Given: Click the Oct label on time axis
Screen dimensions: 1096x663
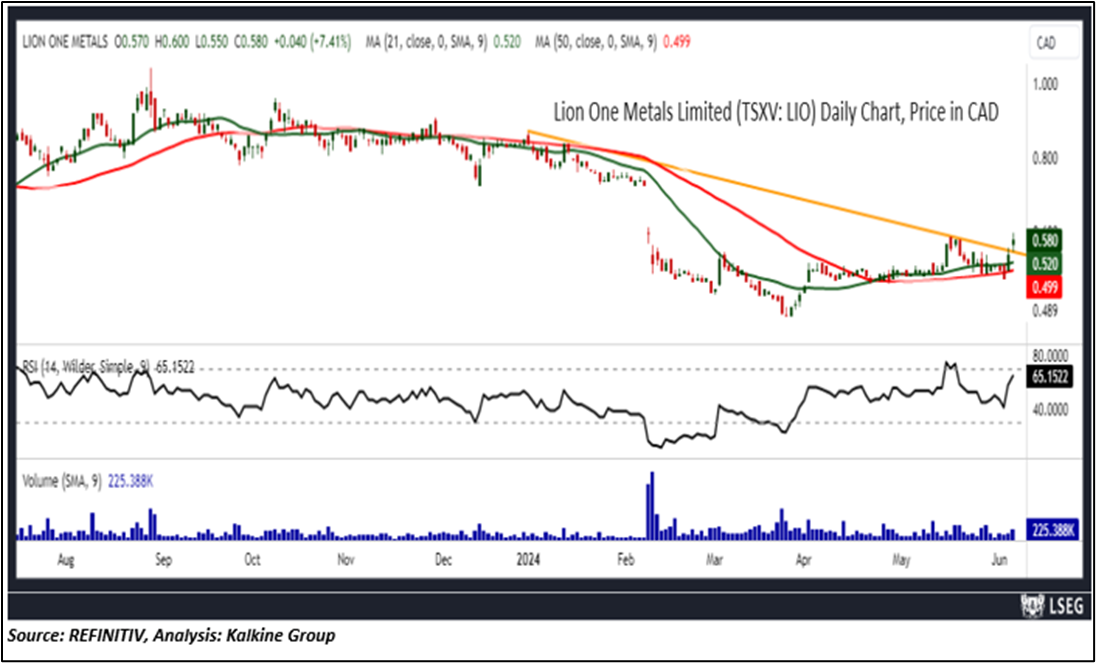Looking at the screenshot, I should pyautogui.click(x=252, y=560).
